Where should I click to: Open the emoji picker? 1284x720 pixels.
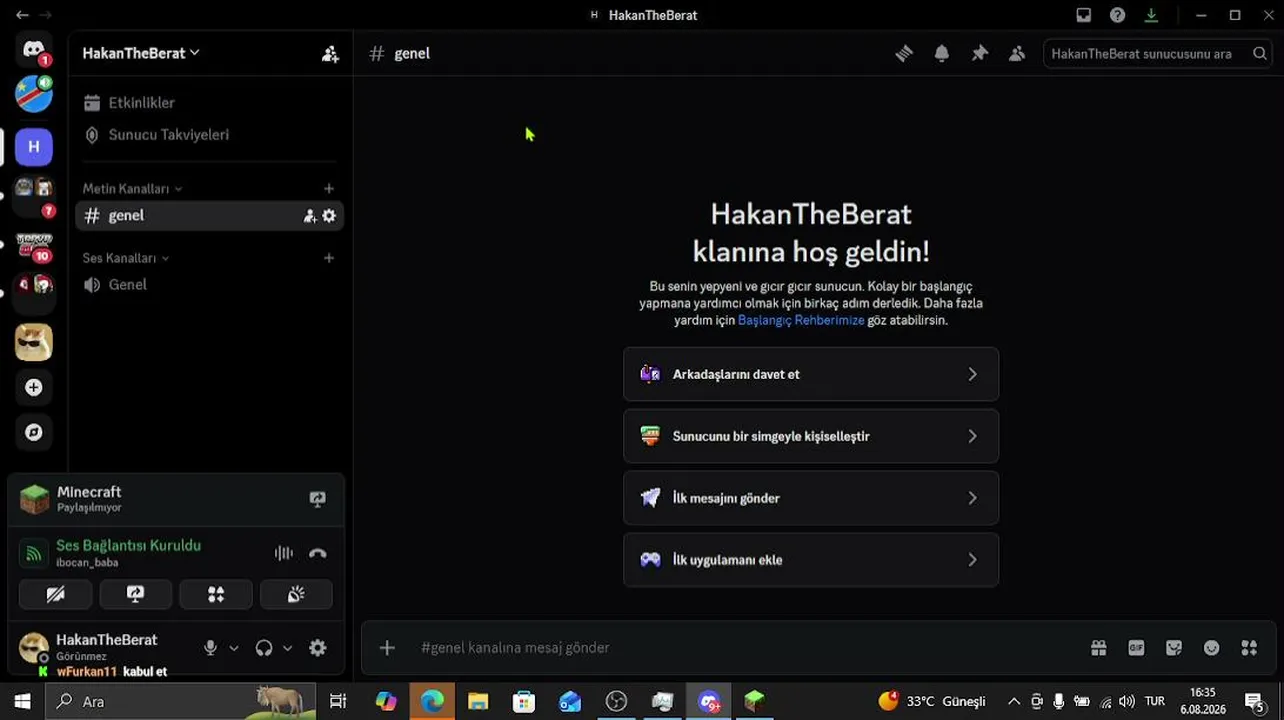pyautogui.click(x=1212, y=648)
